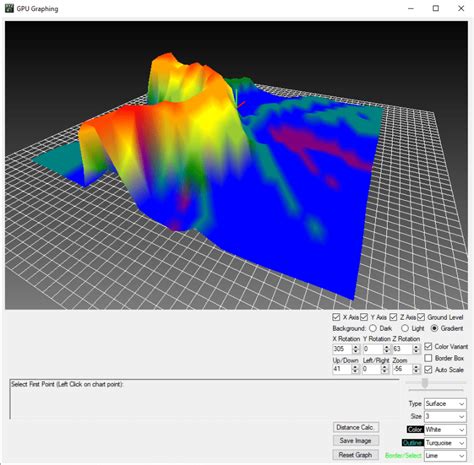This screenshot has width=474, height=465.
Task: Toggle the Y Axis checkbox
Action: click(364, 317)
